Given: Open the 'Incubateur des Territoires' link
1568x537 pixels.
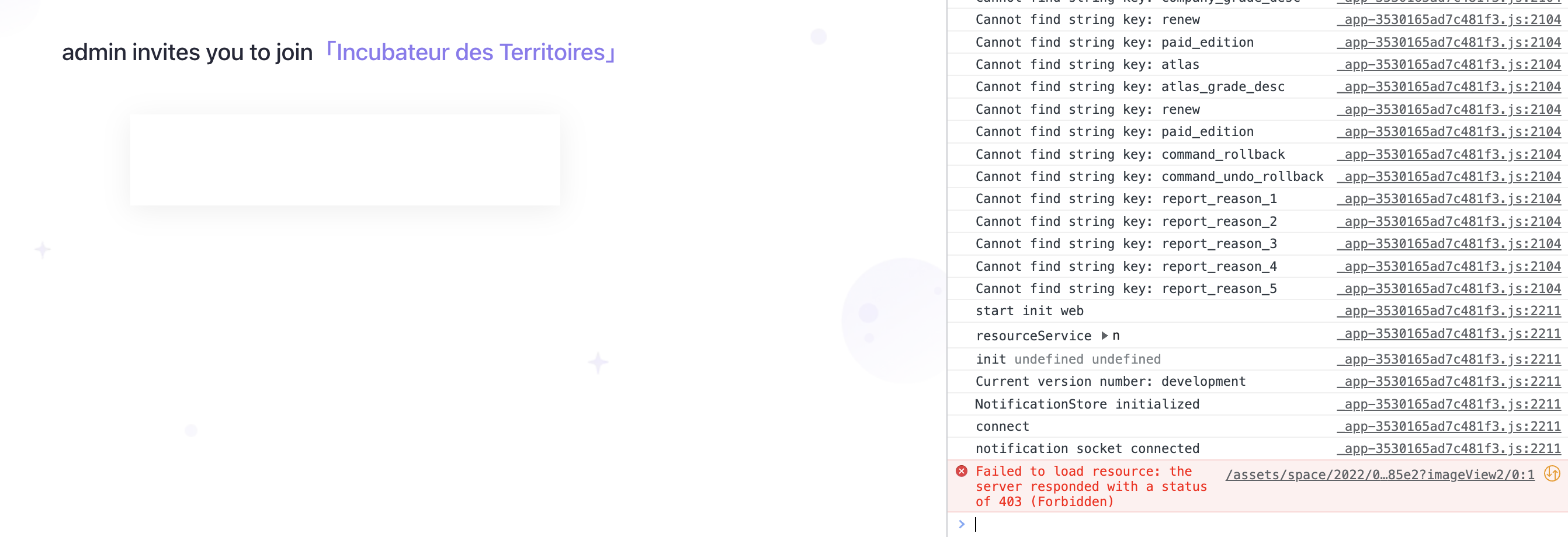Looking at the screenshot, I should click(470, 53).
